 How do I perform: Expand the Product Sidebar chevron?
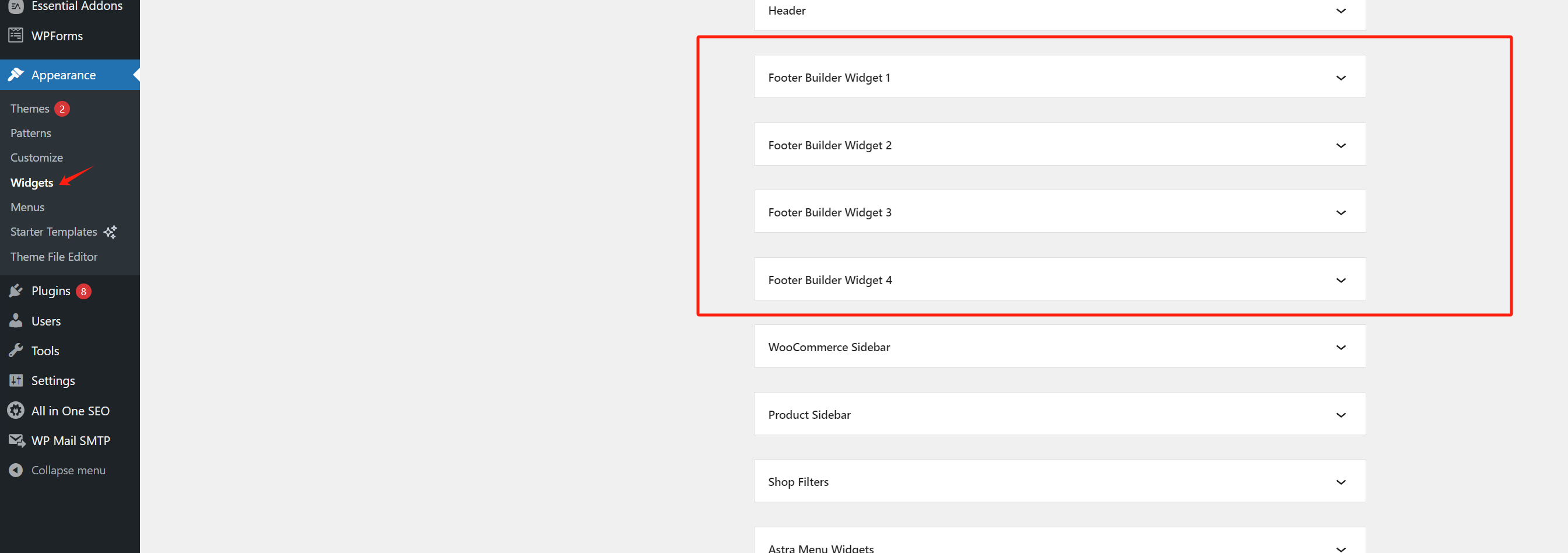1341,415
